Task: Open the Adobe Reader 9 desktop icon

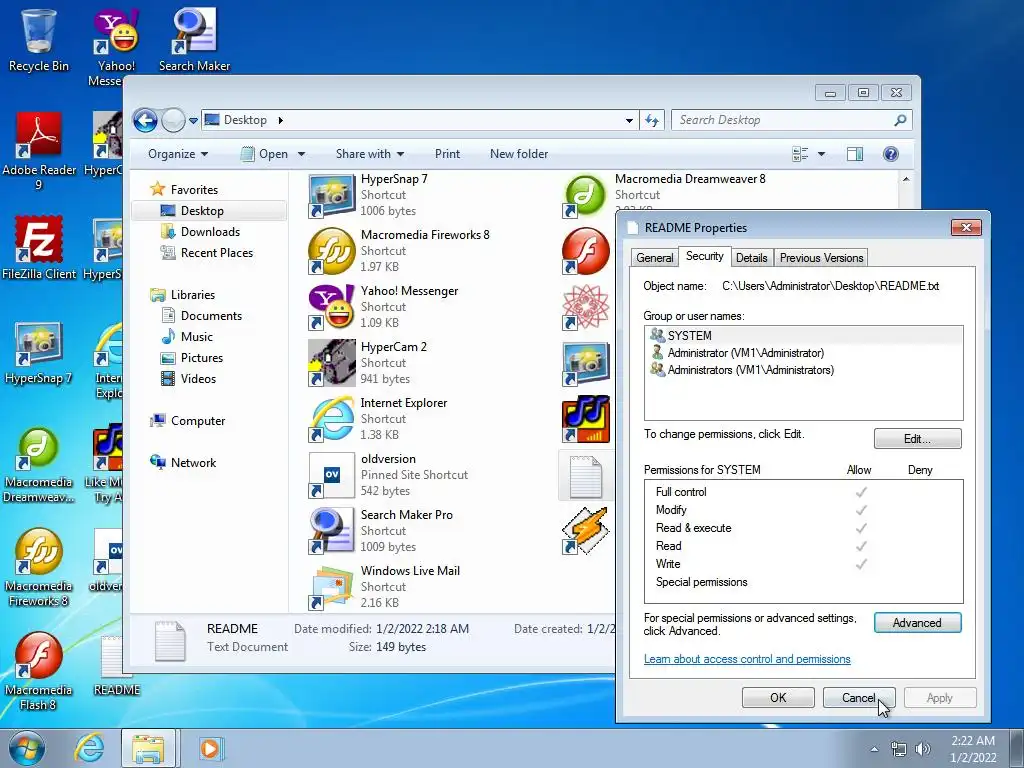Action: 39,150
